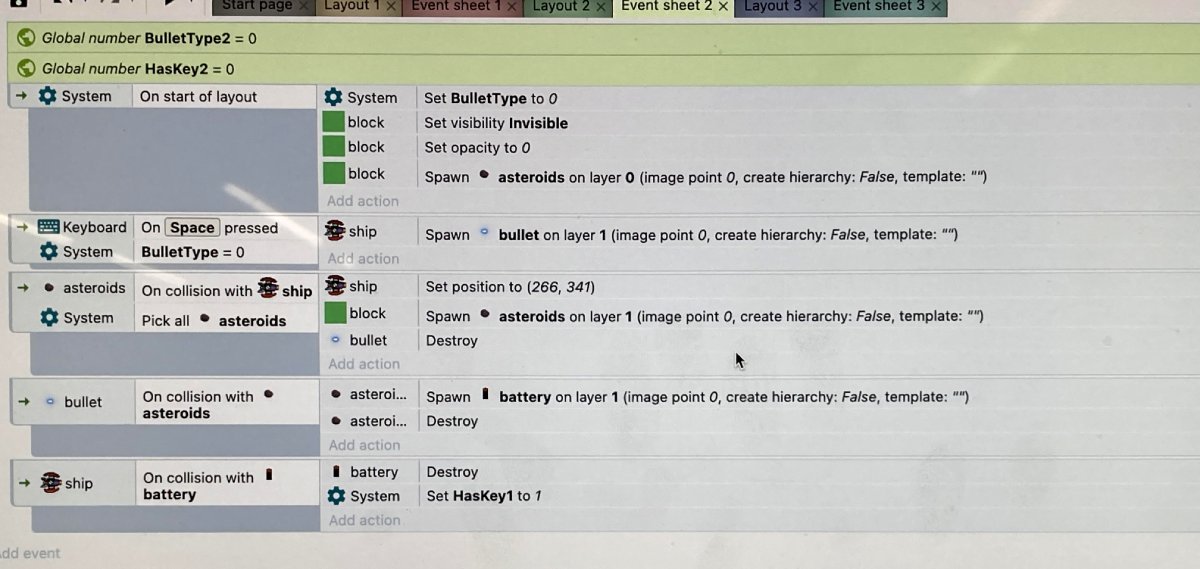Click the battery icon in battery Destroy action
This screenshot has width=1200, height=569.
(335, 472)
